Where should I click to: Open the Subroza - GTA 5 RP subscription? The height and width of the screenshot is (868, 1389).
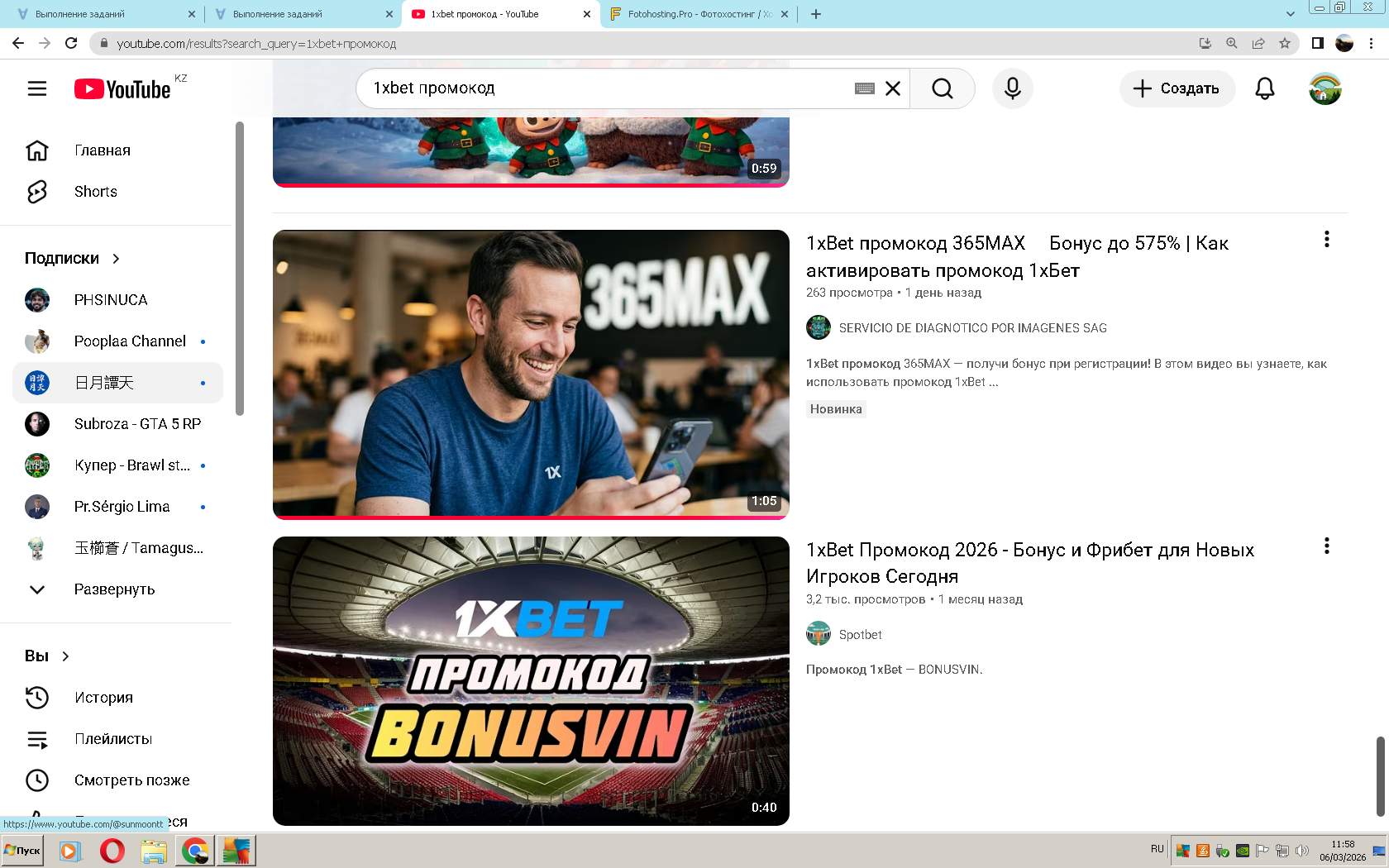117,424
